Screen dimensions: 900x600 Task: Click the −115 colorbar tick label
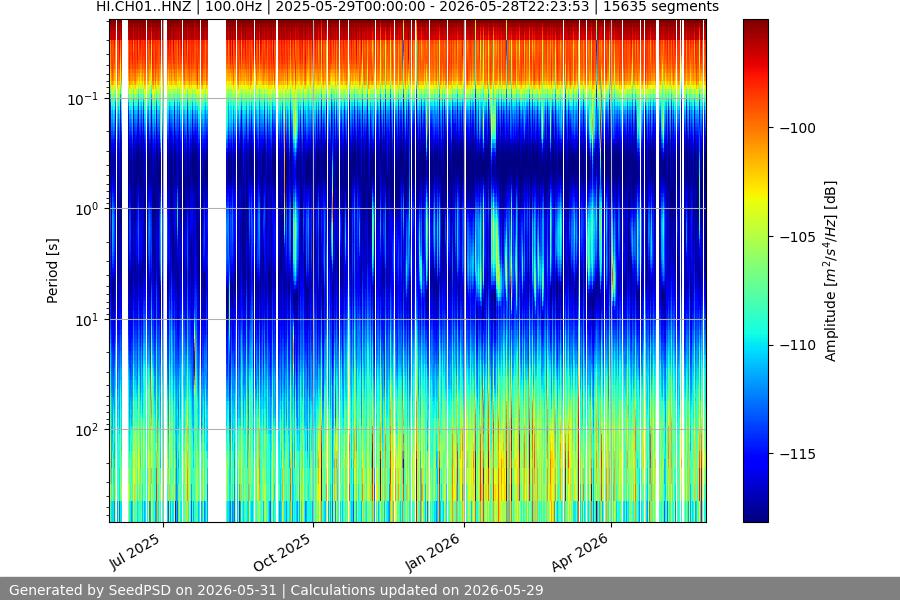pyautogui.click(x=797, y=454)
